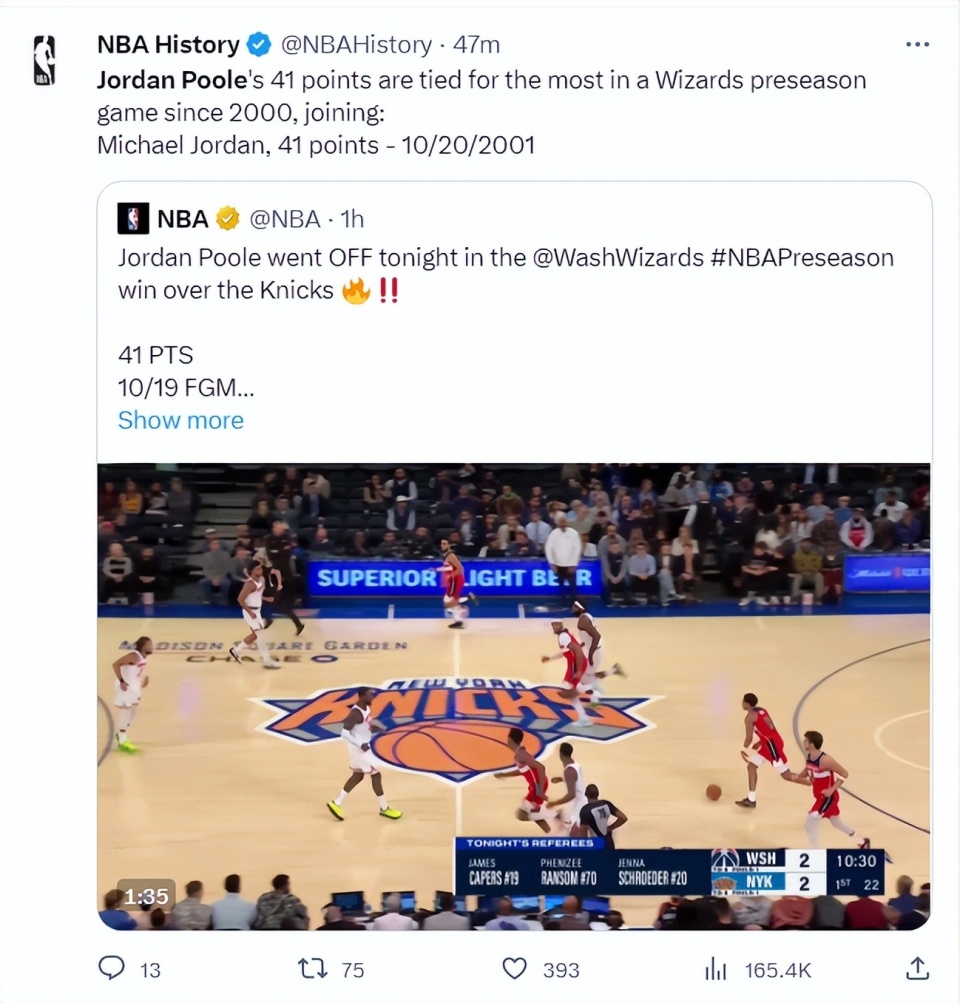The image size is (960, 1003).
Task: Click the share upload icon
Action: click(917, 968)
